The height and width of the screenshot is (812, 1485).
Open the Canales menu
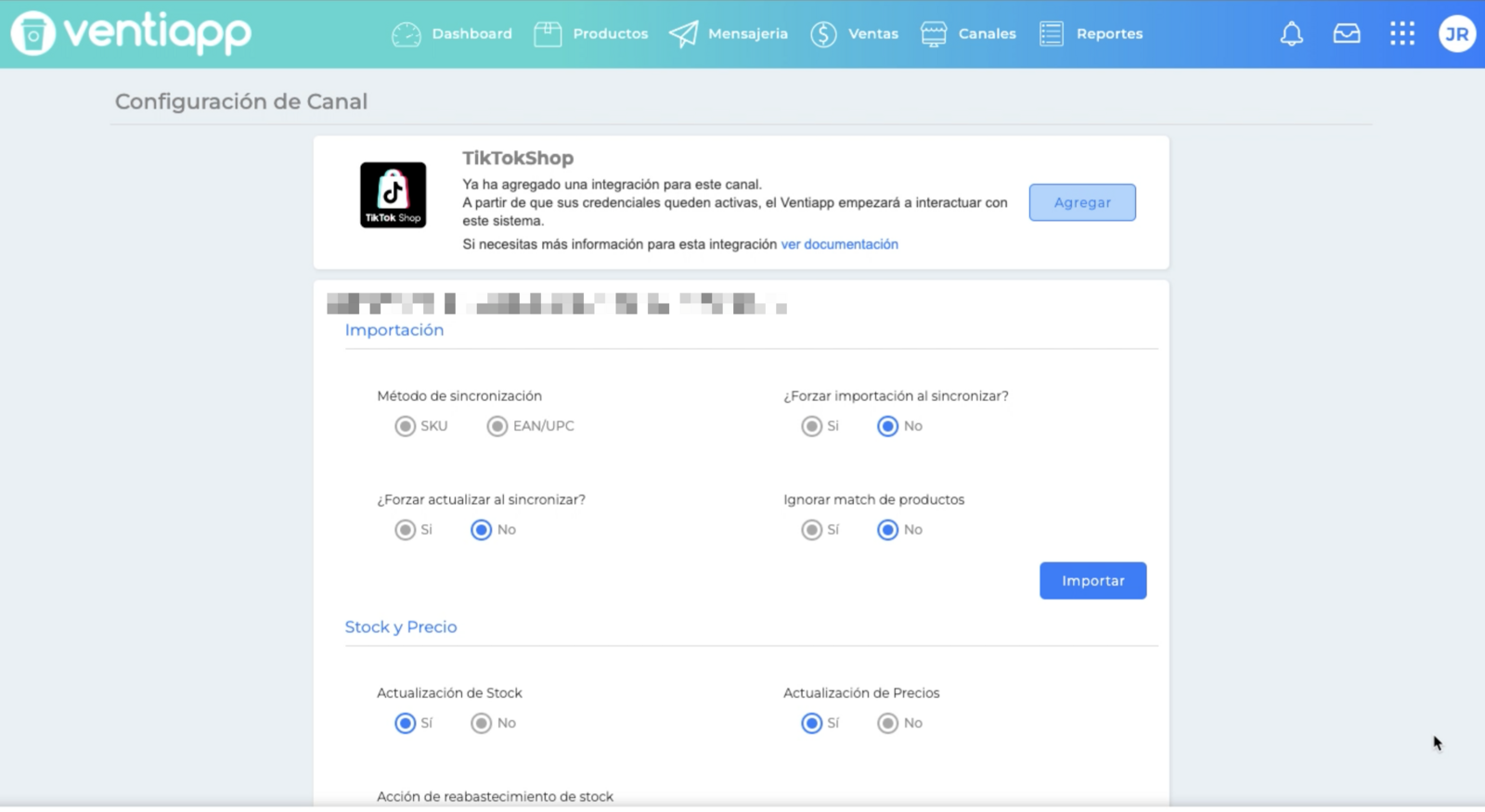(988, 34)
